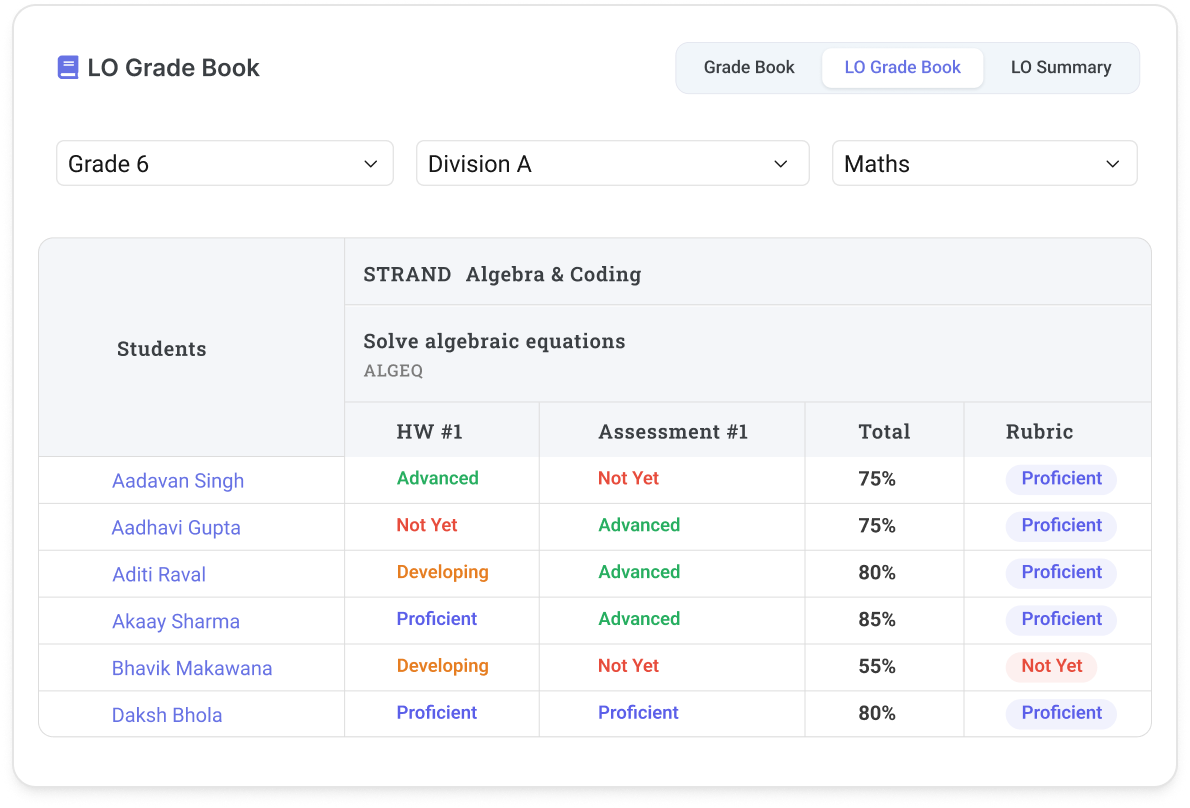Open the Grade 6 dropdown

tap(225, 163)
